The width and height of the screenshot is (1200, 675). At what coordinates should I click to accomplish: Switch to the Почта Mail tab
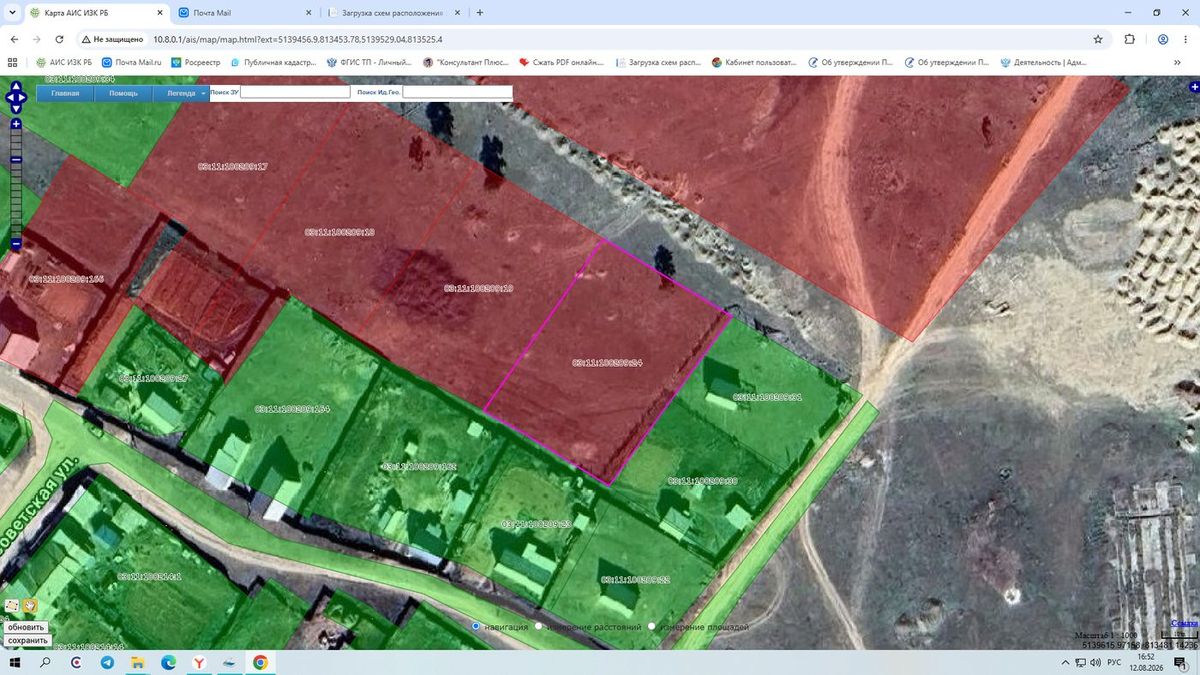point(245,13)
